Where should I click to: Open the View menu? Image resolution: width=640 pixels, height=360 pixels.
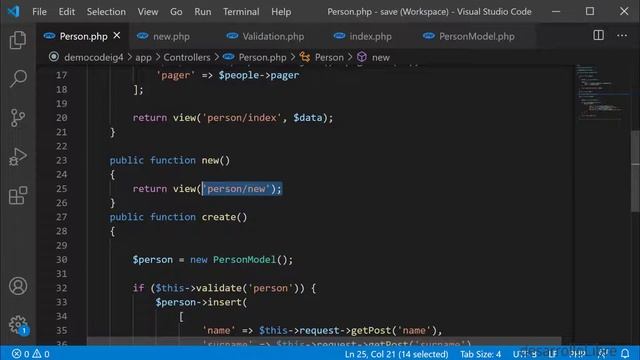pos(148,11)
